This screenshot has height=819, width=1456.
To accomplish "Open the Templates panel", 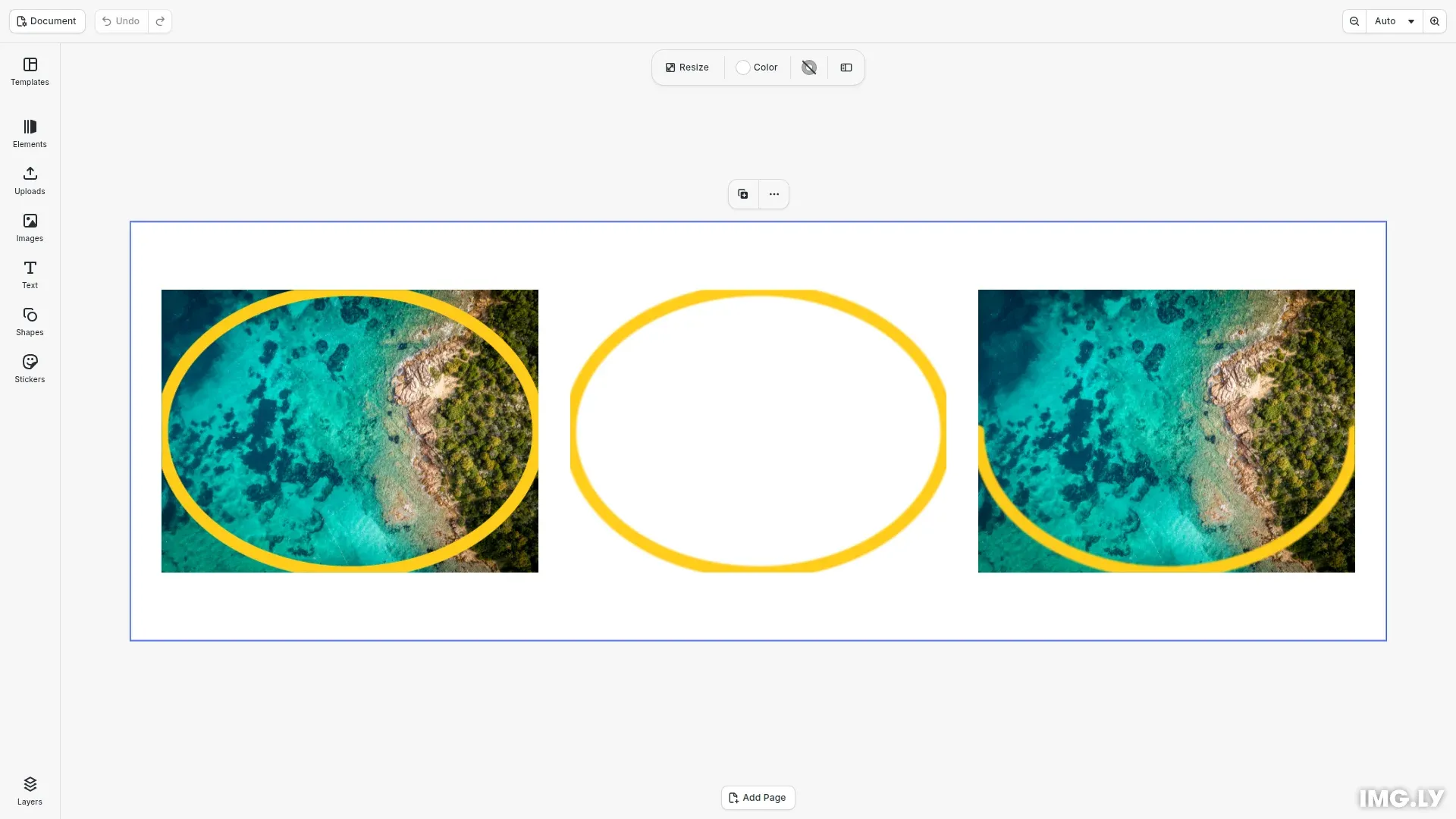I will [30, 72].
